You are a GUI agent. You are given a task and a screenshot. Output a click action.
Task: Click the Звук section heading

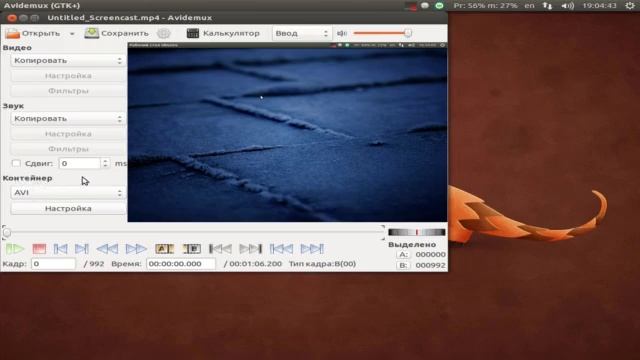click(x=13, y=106)
